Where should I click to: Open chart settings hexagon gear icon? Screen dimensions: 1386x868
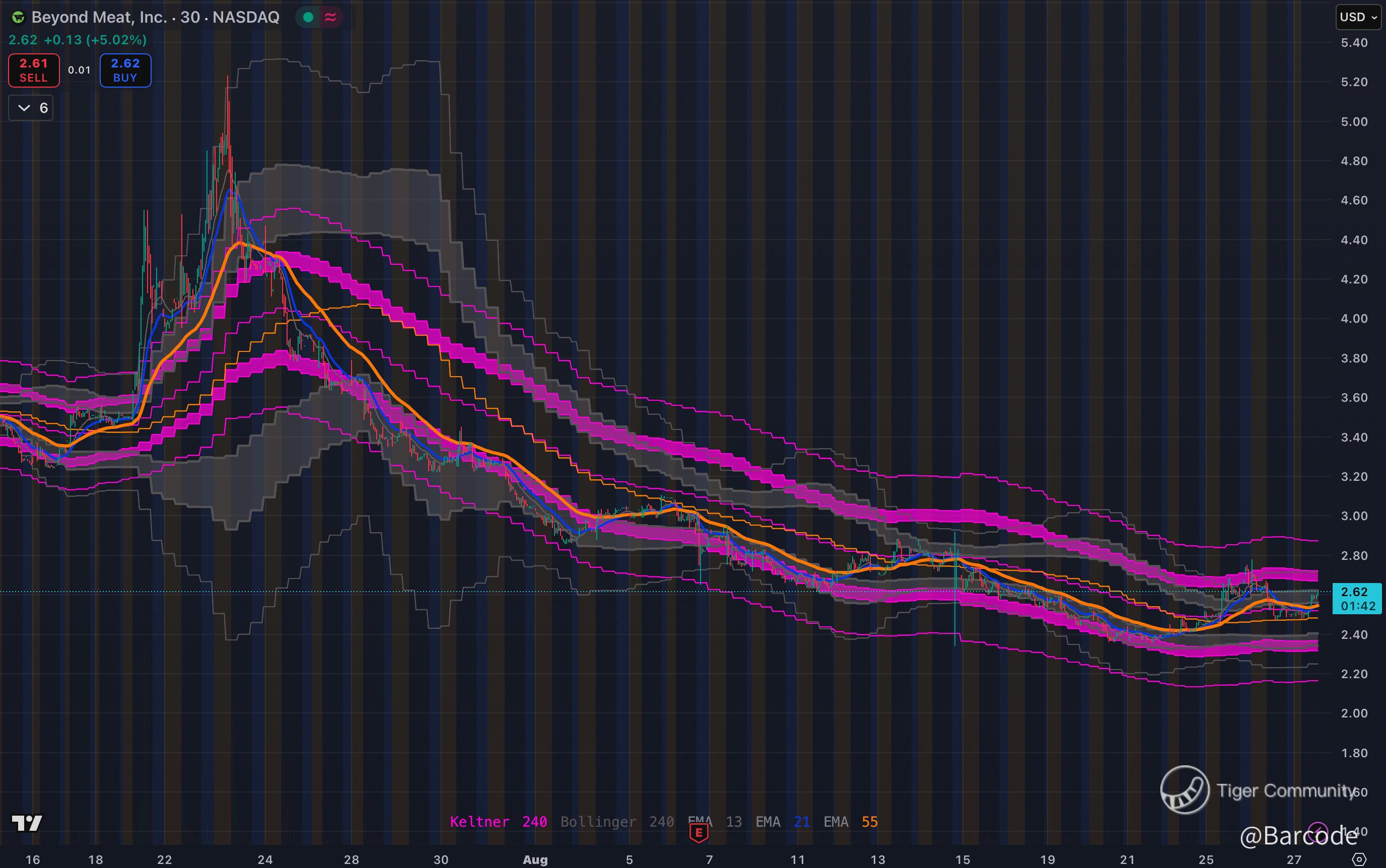point(1360,859)
